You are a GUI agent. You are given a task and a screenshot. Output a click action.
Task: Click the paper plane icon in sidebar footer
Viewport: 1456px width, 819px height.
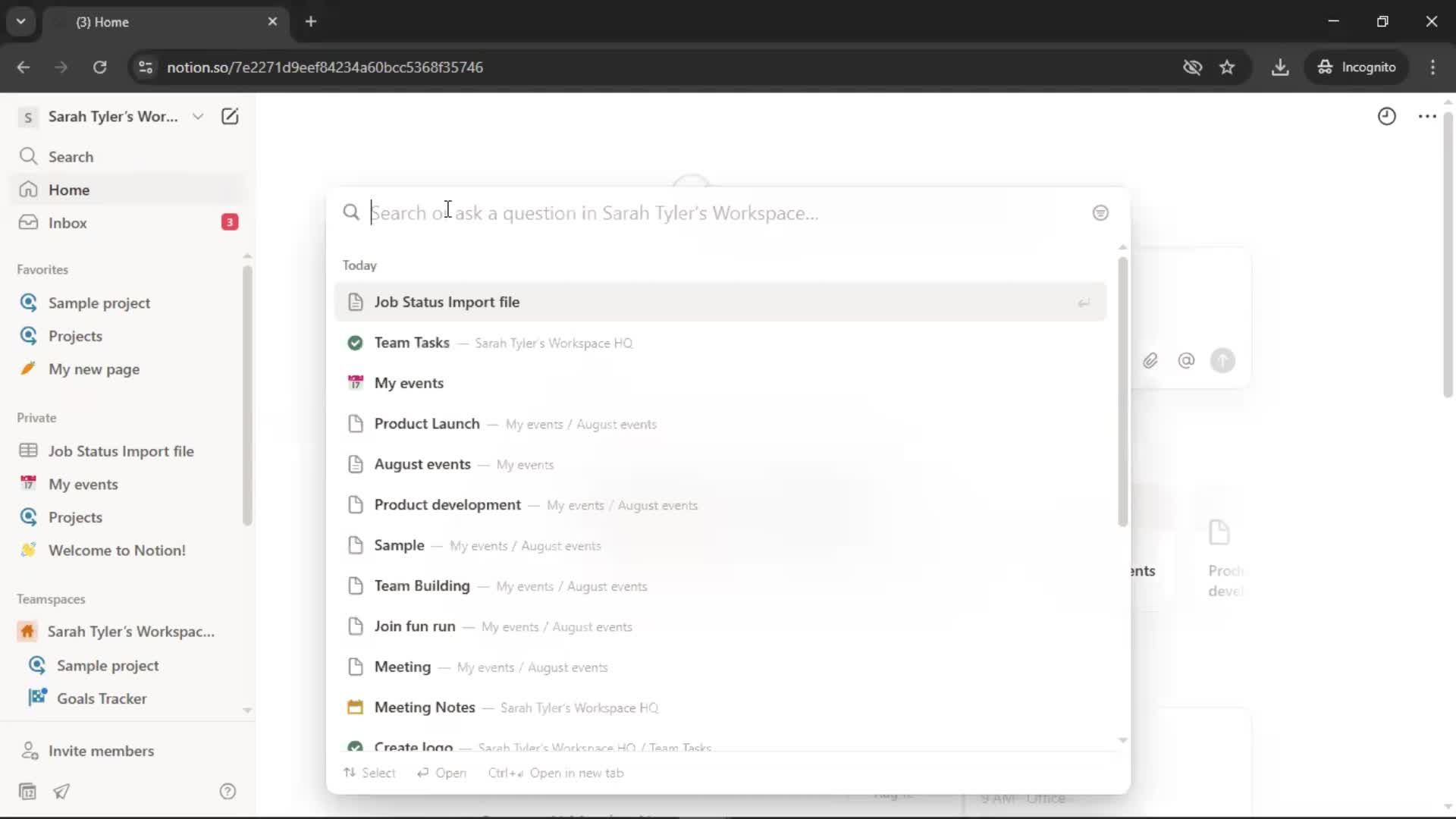[x=61, y=791]
